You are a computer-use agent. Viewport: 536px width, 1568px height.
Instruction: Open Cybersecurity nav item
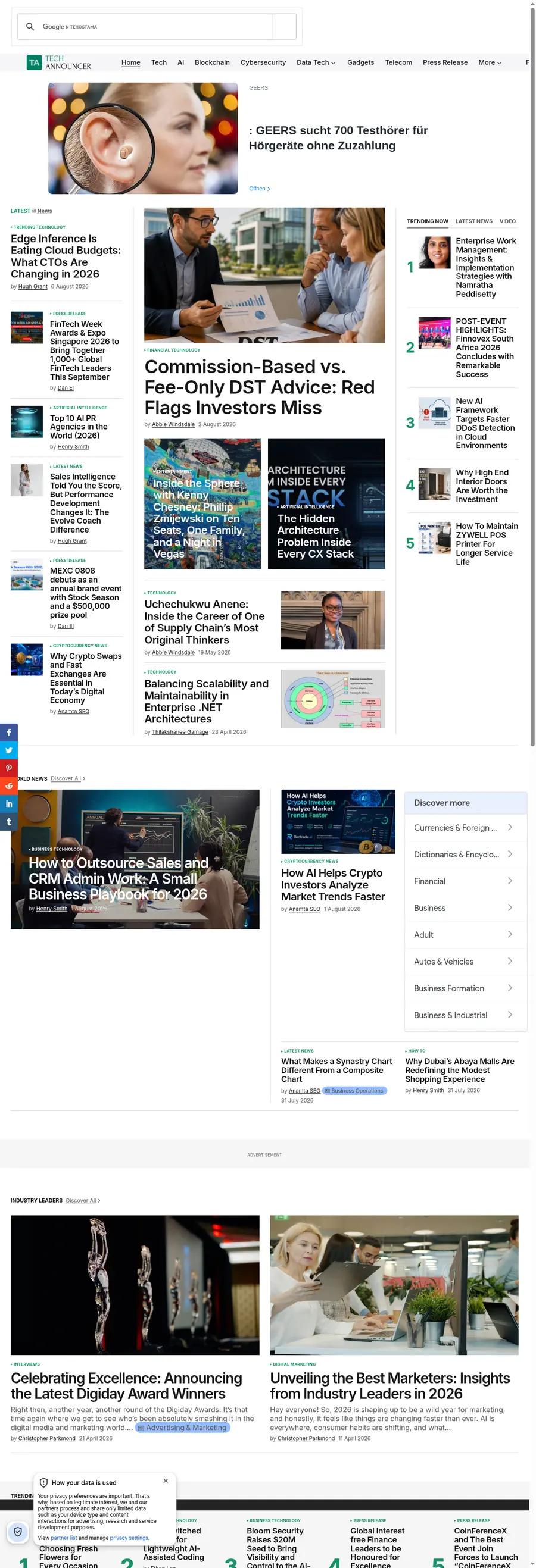(x=263, y=62)
